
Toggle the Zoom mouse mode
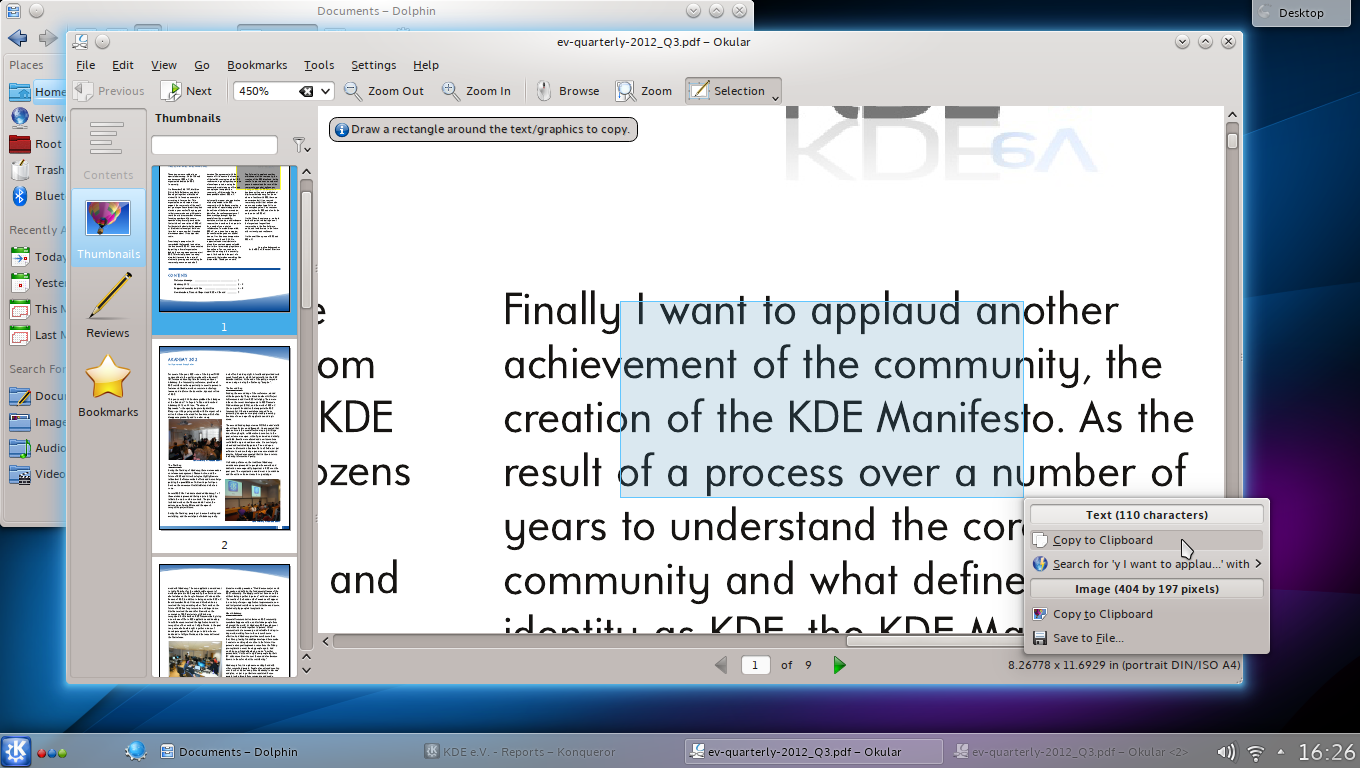(x=644, y=91)
